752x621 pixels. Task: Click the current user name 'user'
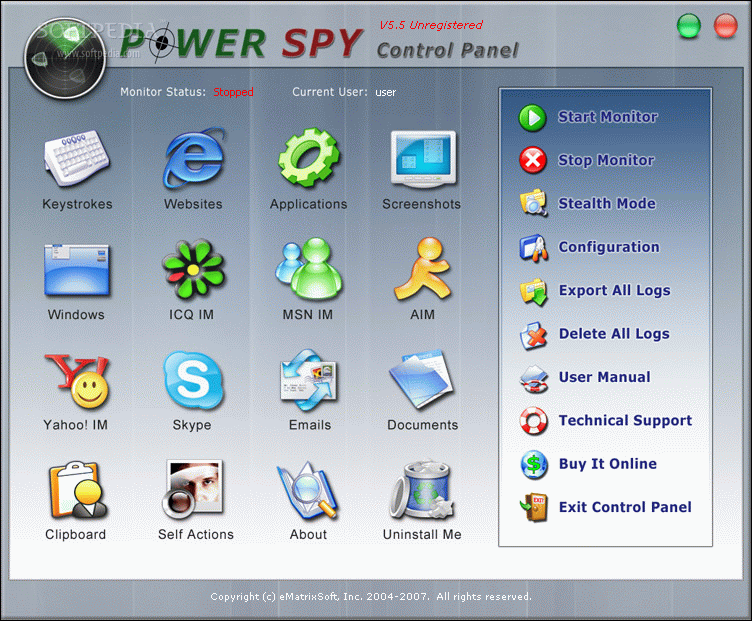point(386,92)
